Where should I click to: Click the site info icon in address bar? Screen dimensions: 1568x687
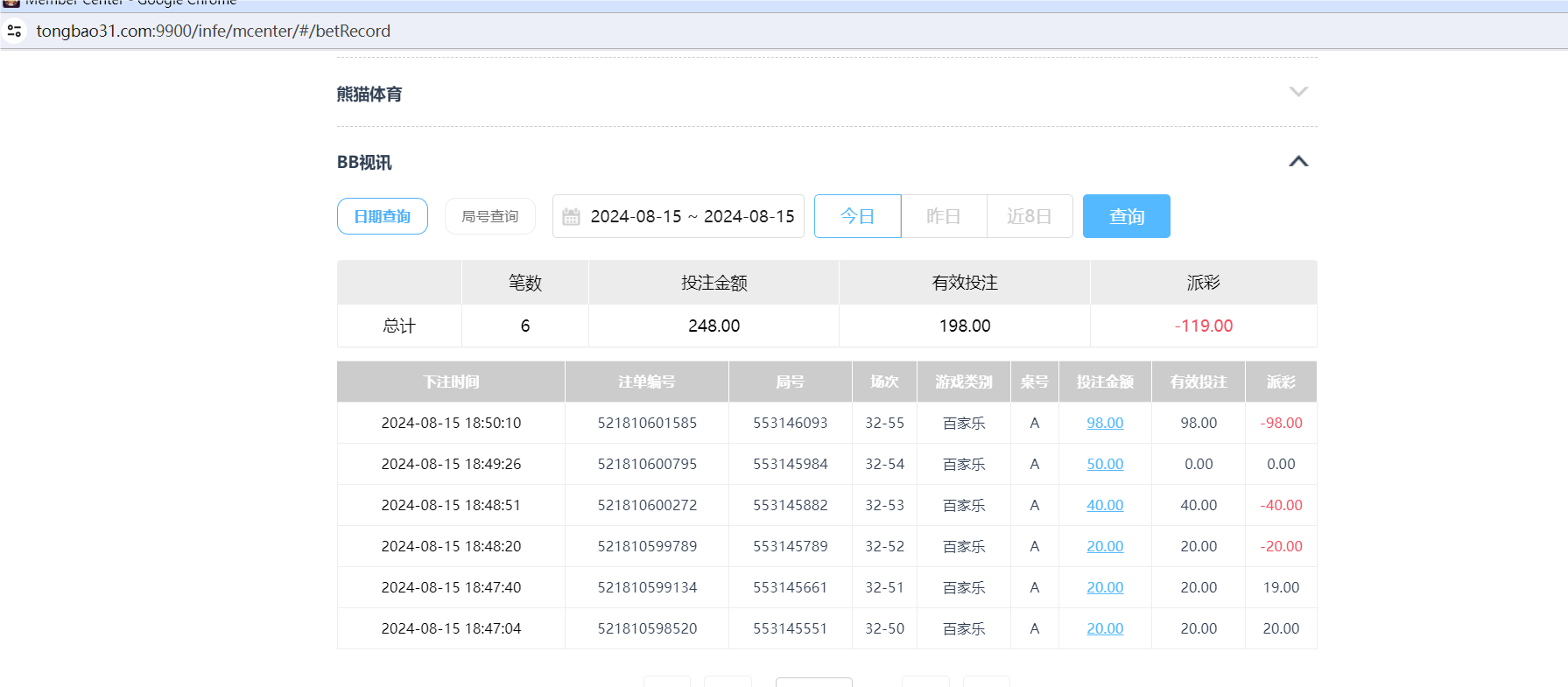click(x=14, y=32)
